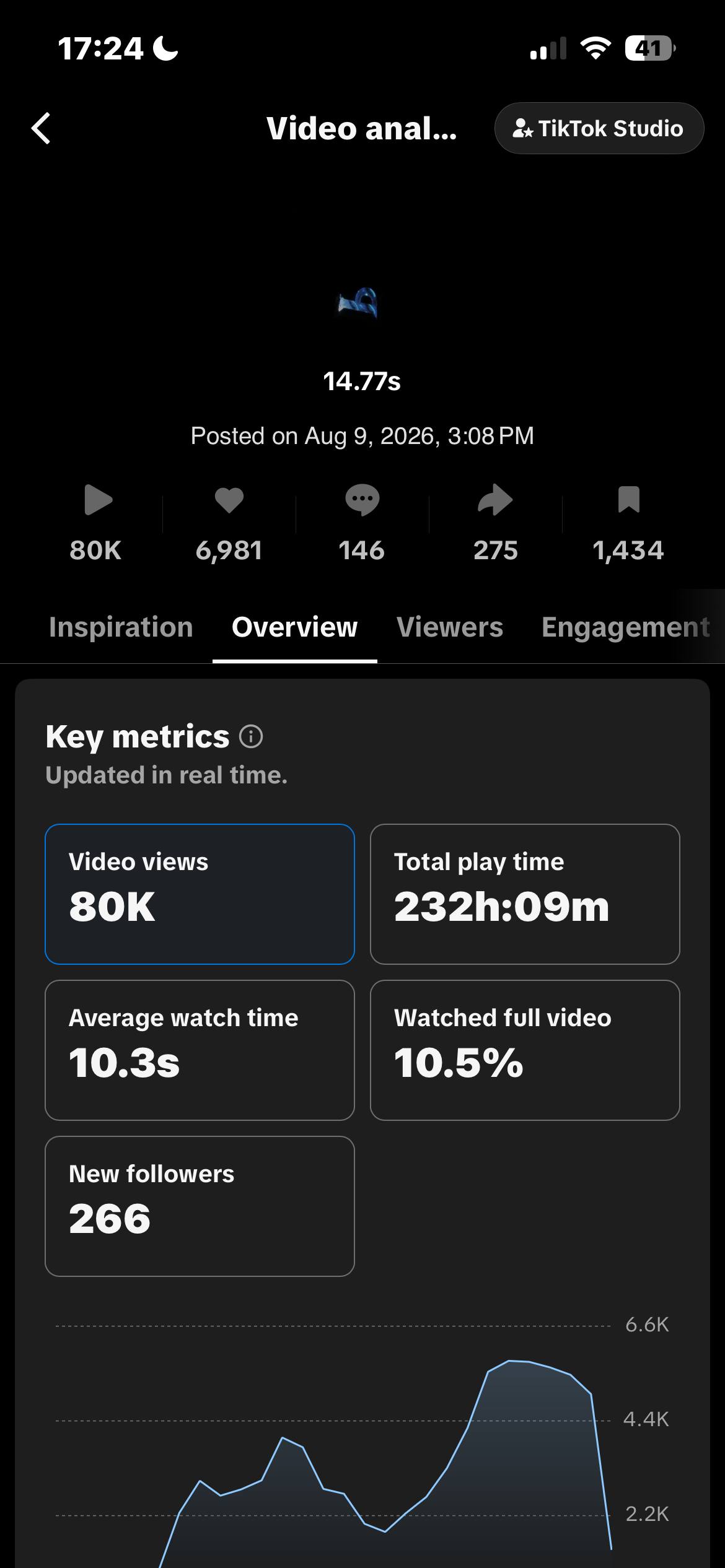Viewport: 725px width, 1568px height.
Task: Tap the heart likes icon
Action: tap(229, 500)
